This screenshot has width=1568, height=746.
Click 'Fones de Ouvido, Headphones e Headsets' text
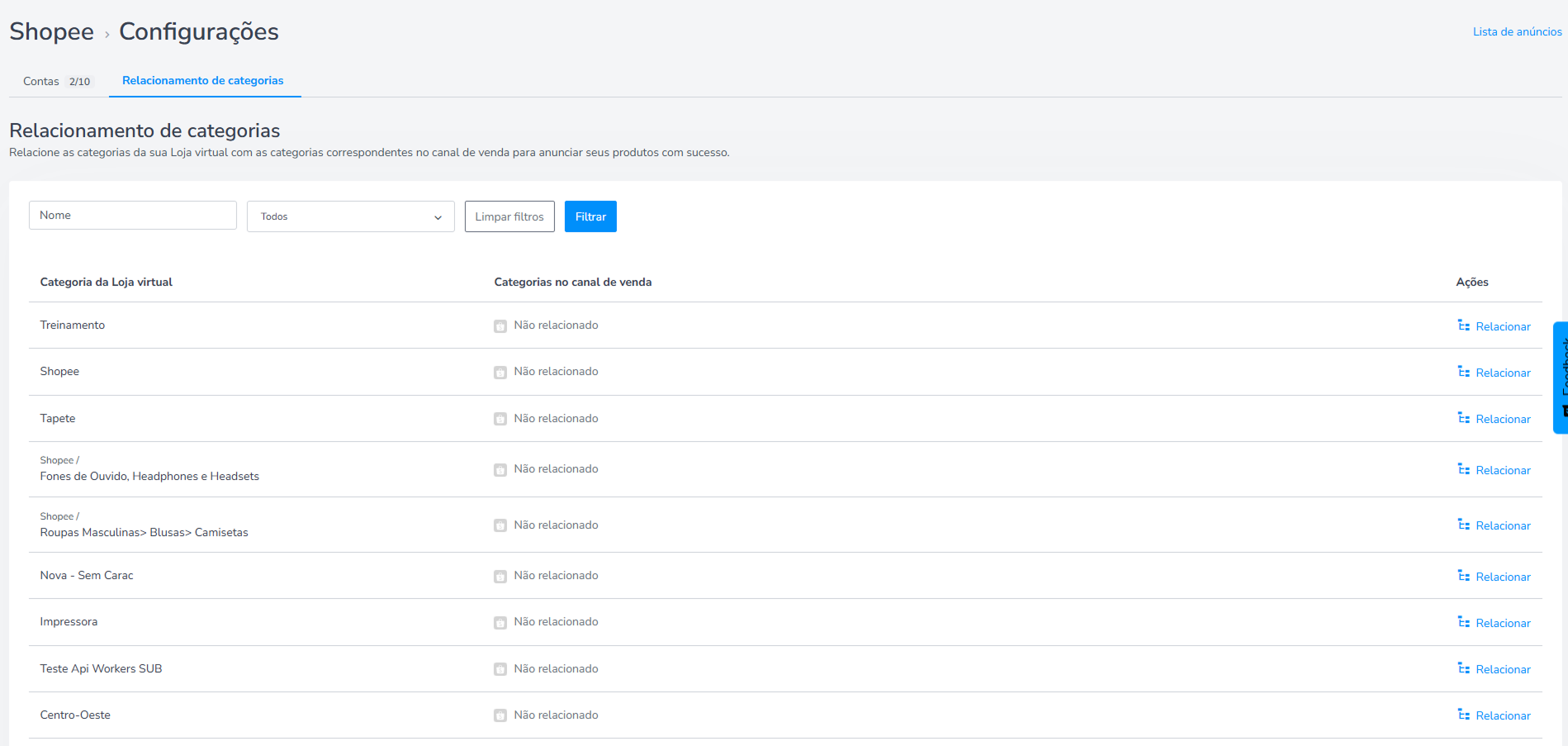click(149, 476)
